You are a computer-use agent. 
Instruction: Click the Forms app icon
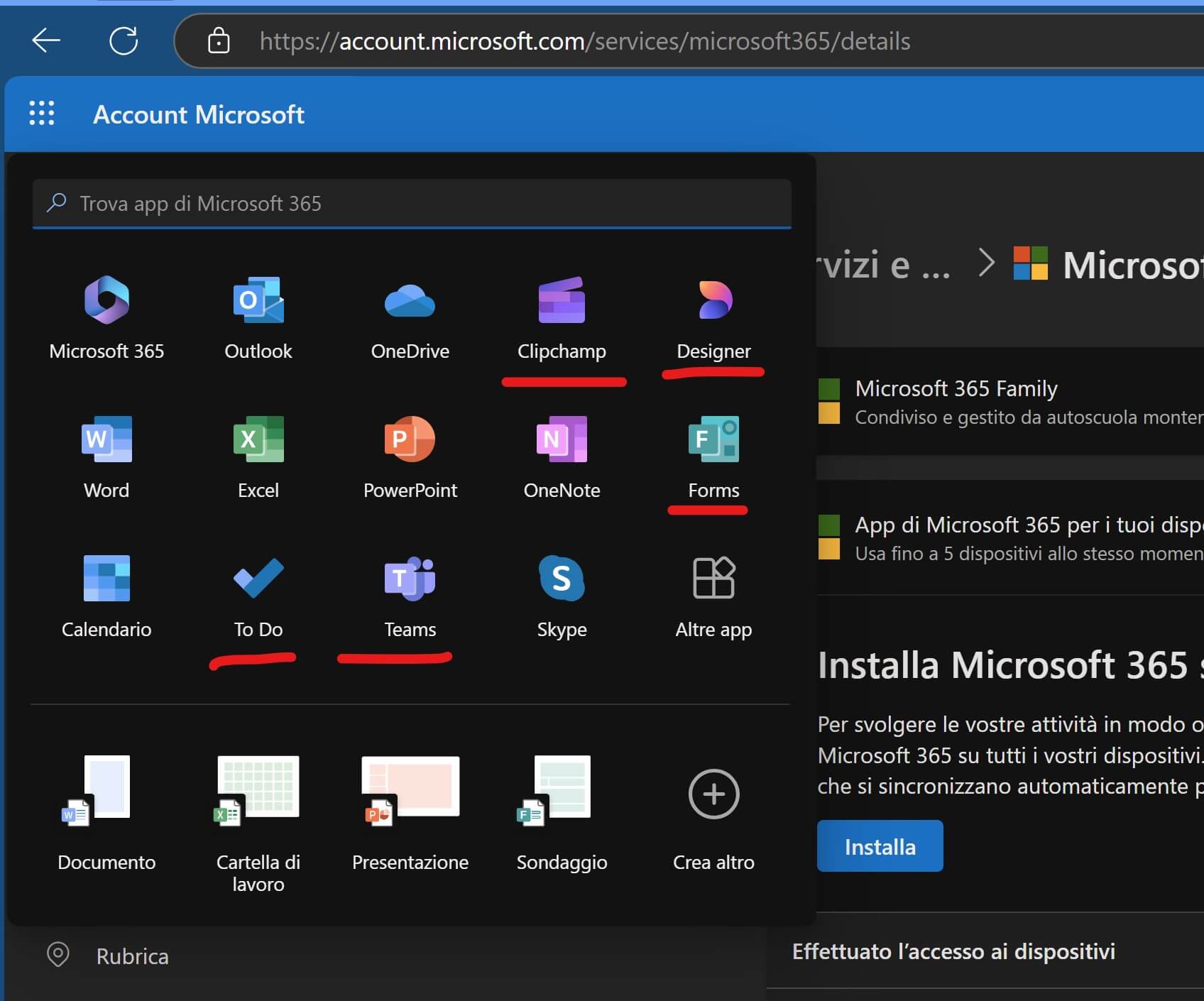[713, 439]
